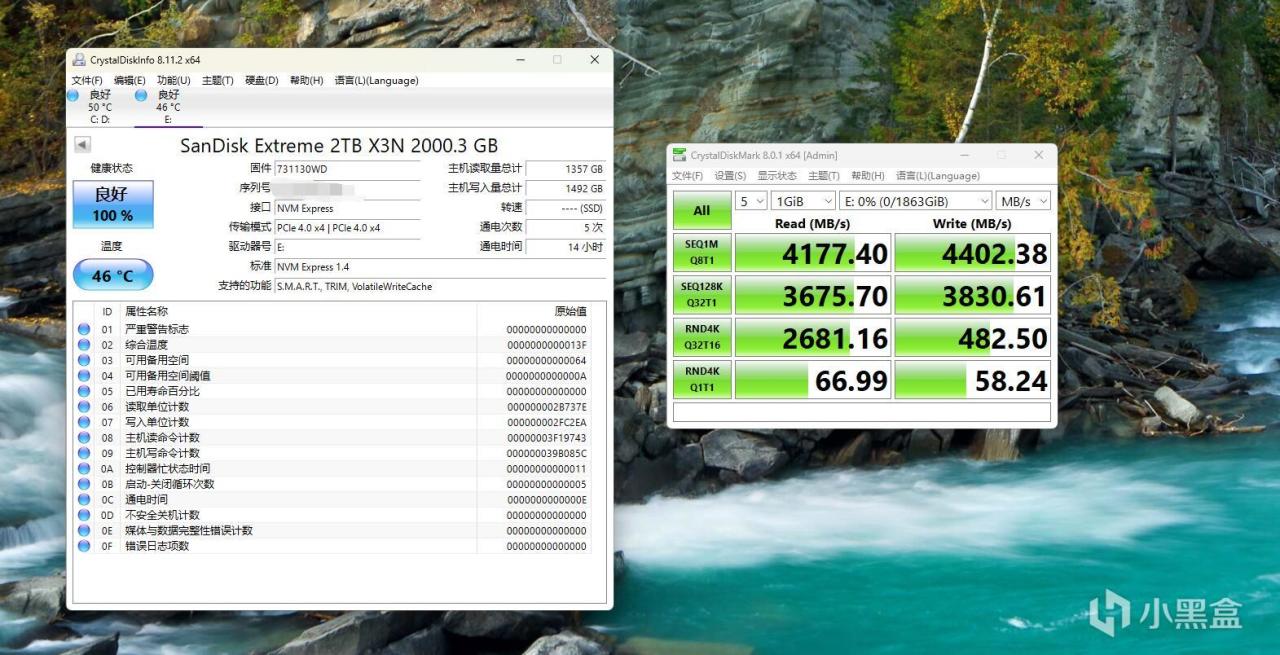Select the C: D: disk status orb
This screenshot has width=1280, height=655.
[73, 95]
